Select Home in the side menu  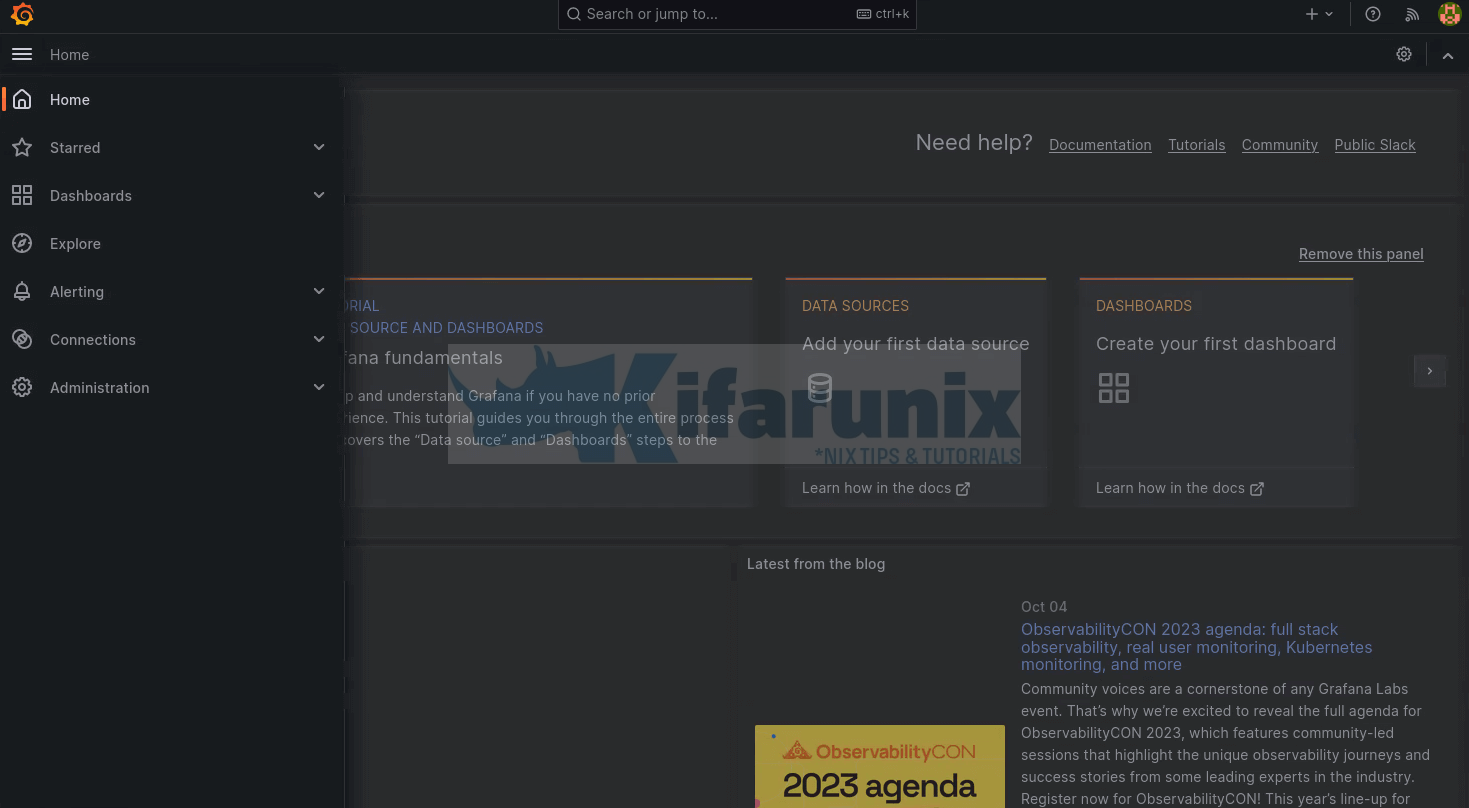click(70, 100)
